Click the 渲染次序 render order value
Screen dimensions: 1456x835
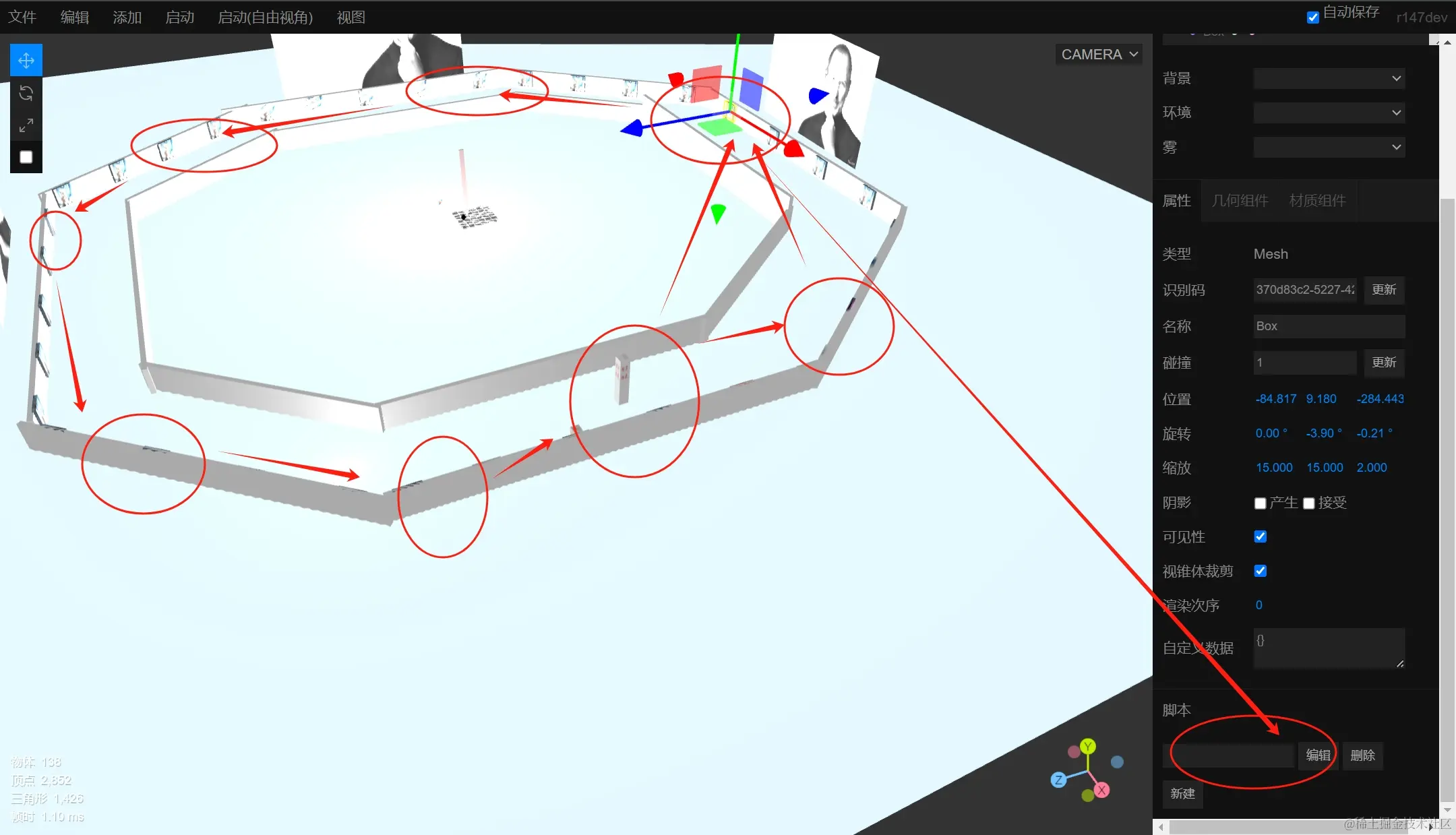click(1258, 605)
